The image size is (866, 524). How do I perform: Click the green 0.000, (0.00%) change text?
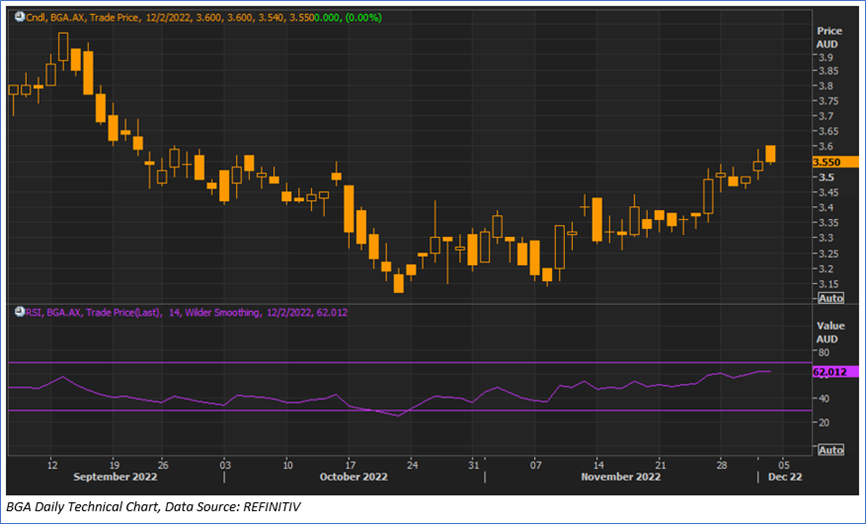pos(347,18)
